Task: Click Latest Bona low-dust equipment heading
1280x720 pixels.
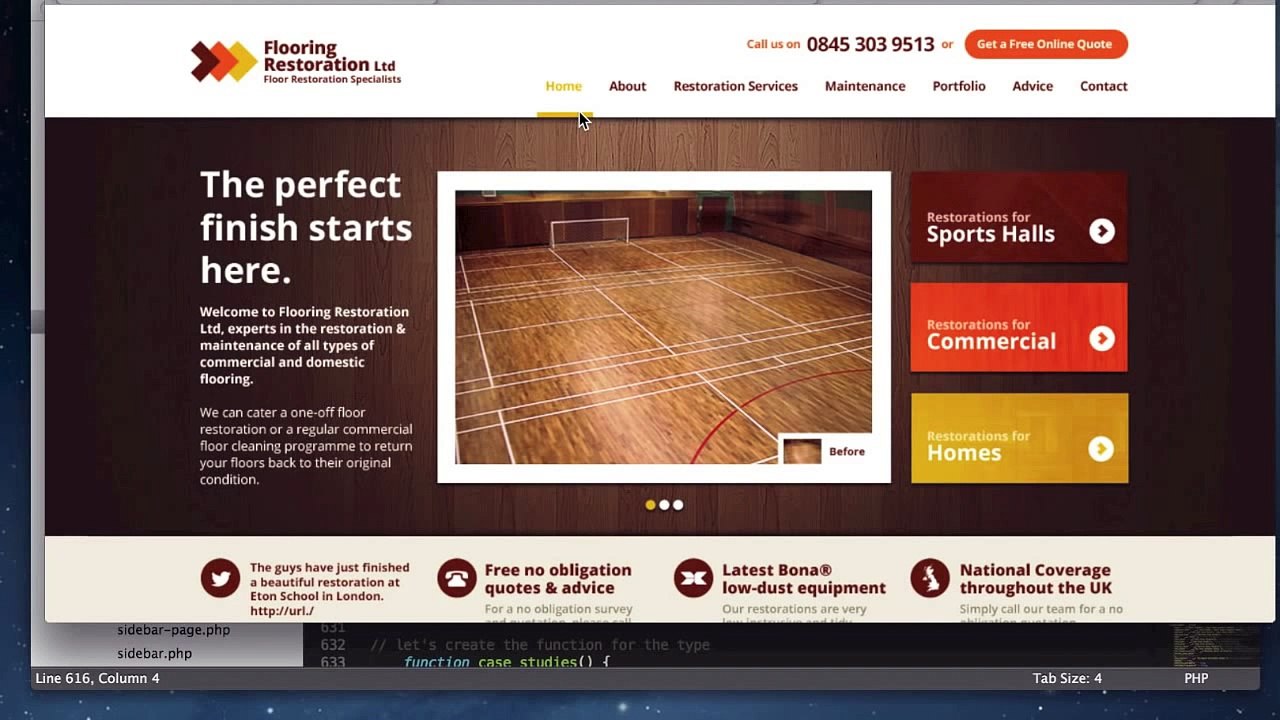Action: 804,579
